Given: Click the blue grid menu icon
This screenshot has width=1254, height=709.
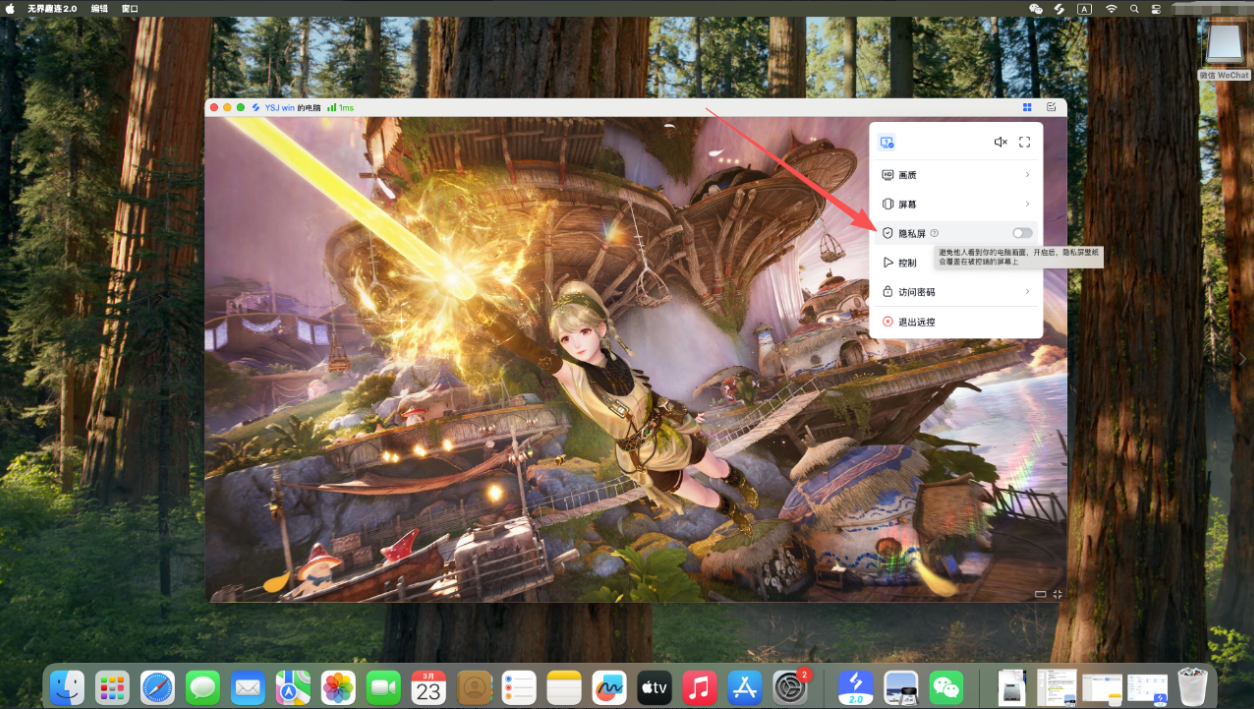Looking at the screenshot, I should point(1027,107).
